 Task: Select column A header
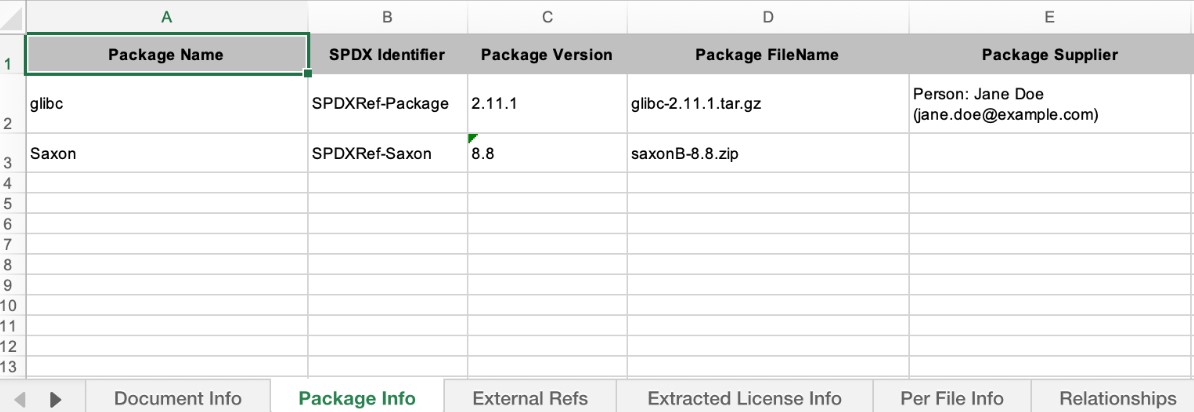pos(166,17)
